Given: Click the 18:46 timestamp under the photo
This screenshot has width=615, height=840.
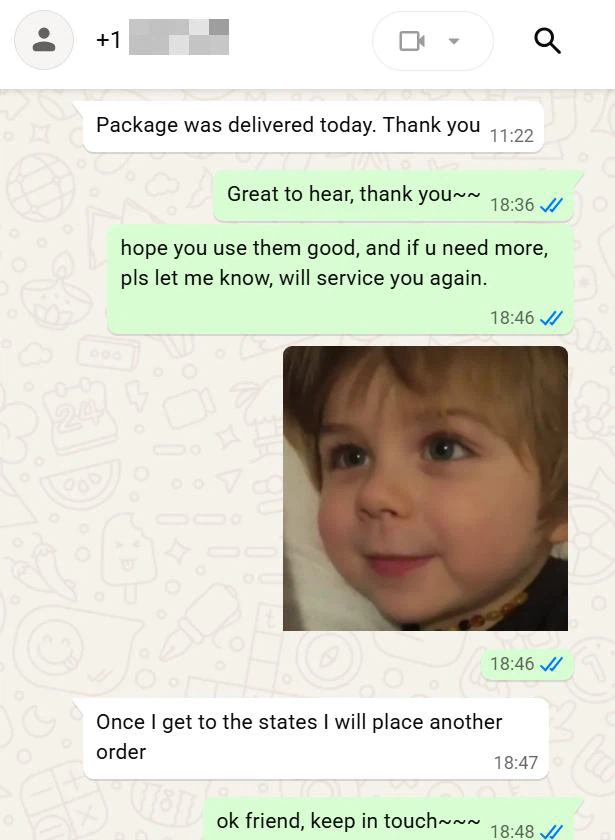Looking at the screenshot, I should point(512,664).
